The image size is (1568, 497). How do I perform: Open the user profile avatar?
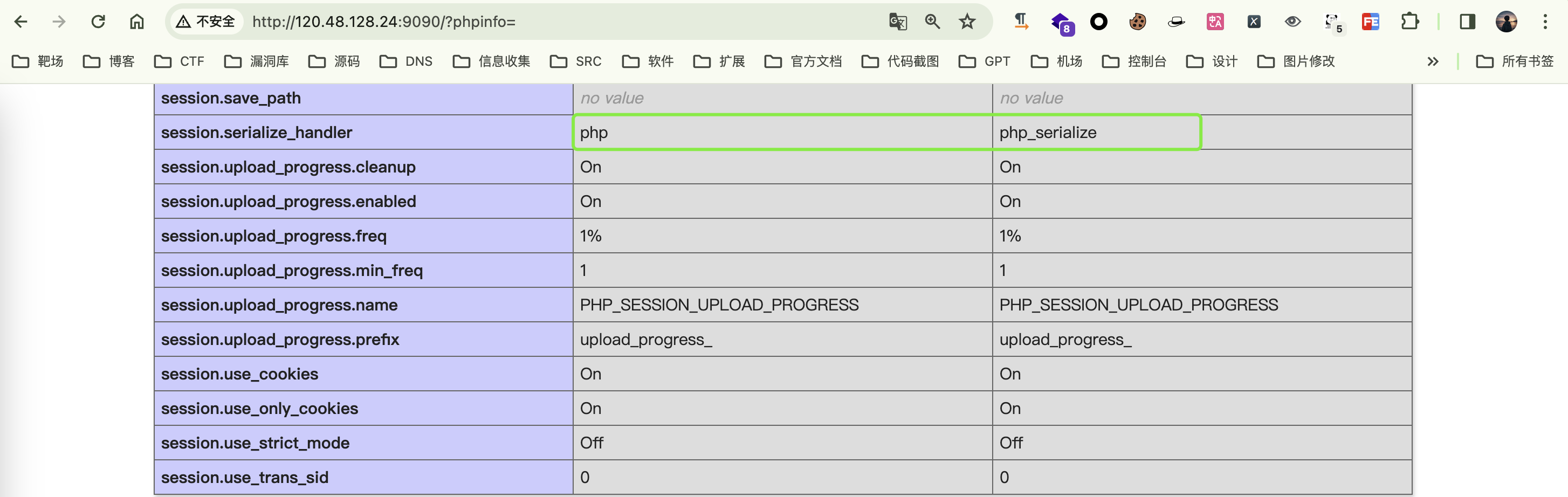point(1507,22)
